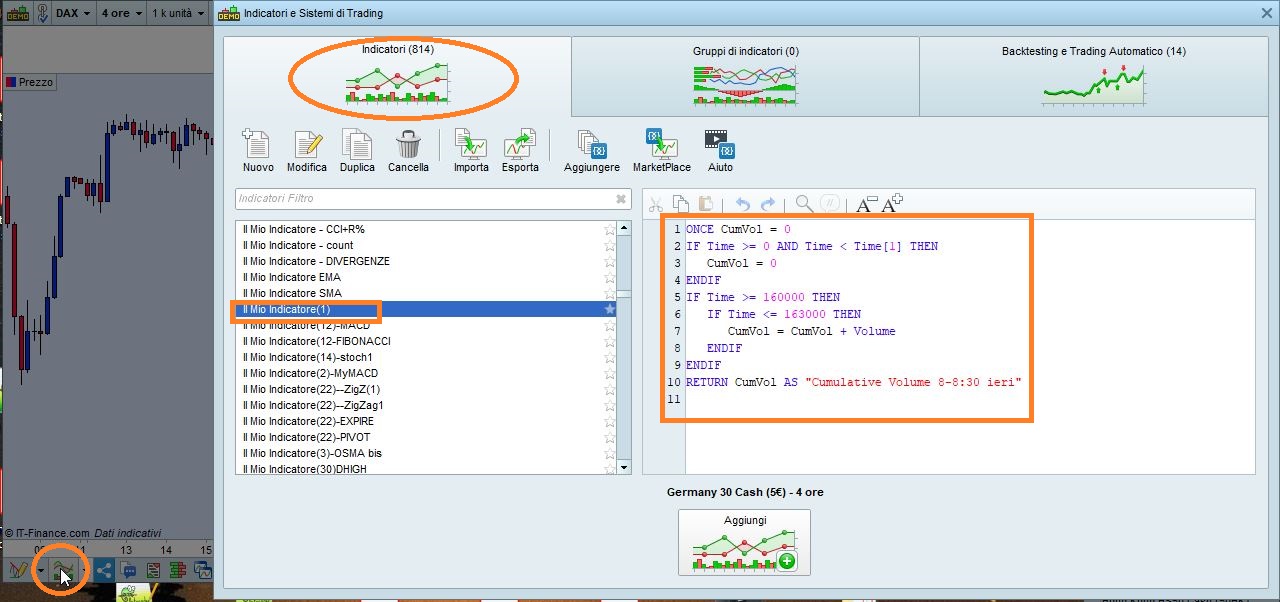Click the chat bubble icon in chart toolbar
Viewport: 1280px width, 602px height.
pos(129,571)
